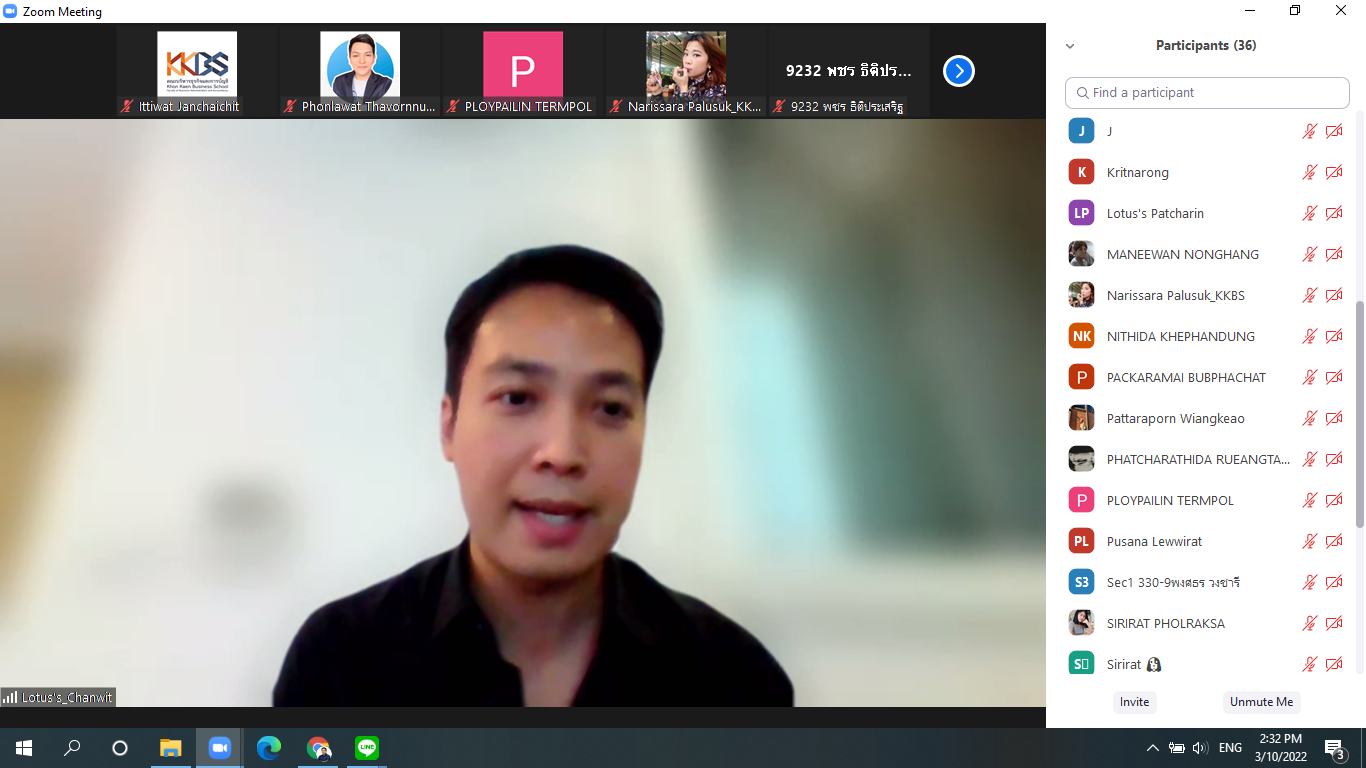Click camera-off icon for PACKARAMAI BUBPHACHAT
The height and width of the screenshot is (768, 1366).
click(x=1334, y=377)
